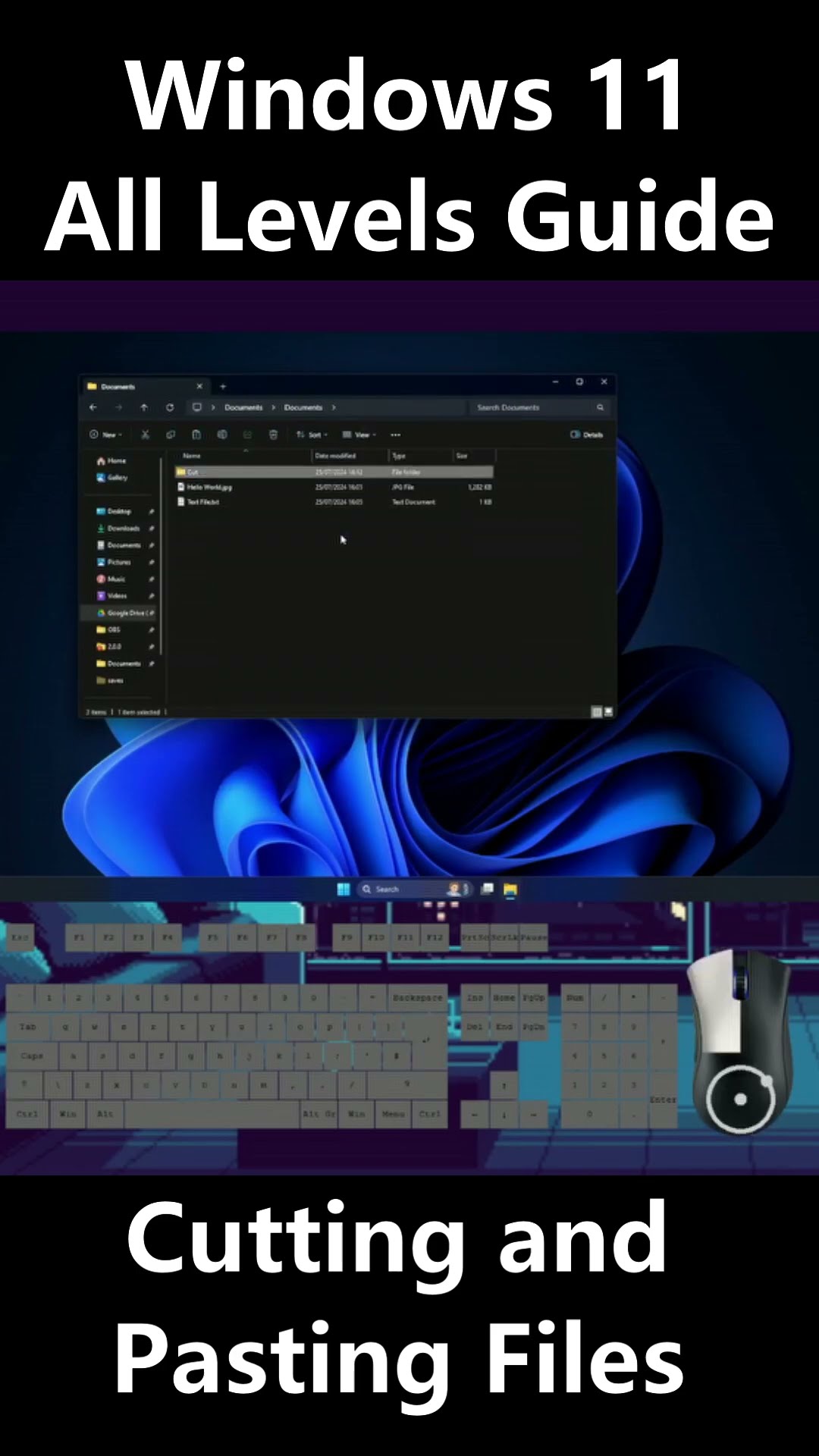819x1456 pixels.
Task: Sort by the Size column header
Action: (x=462, y=456)
